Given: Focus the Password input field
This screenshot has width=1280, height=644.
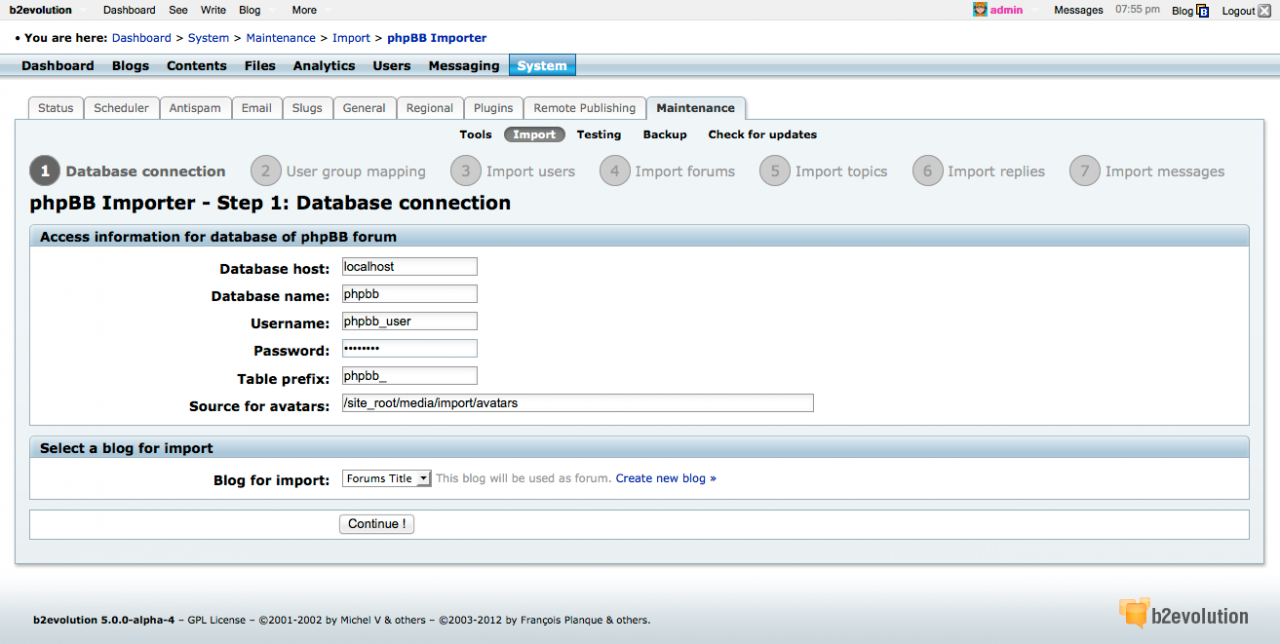Looking at the screenshot, I should (409, 349).
